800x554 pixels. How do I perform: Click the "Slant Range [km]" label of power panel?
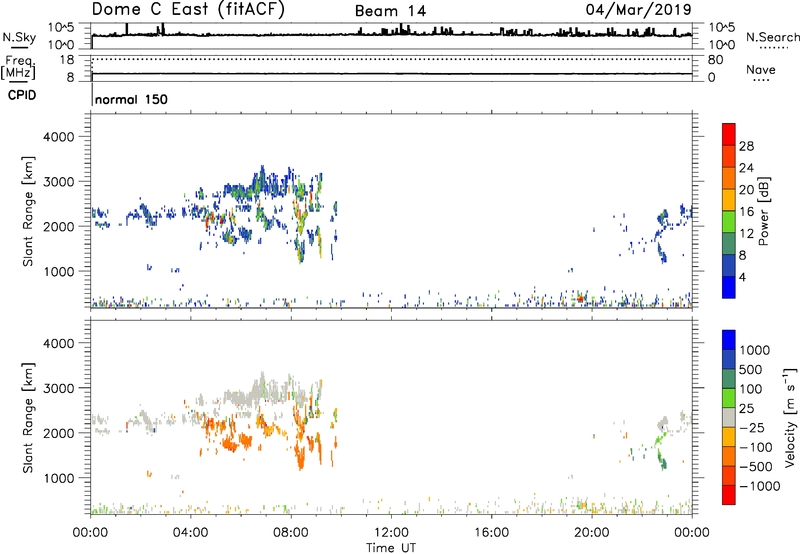pyautogui.click(x=28, y=211)
